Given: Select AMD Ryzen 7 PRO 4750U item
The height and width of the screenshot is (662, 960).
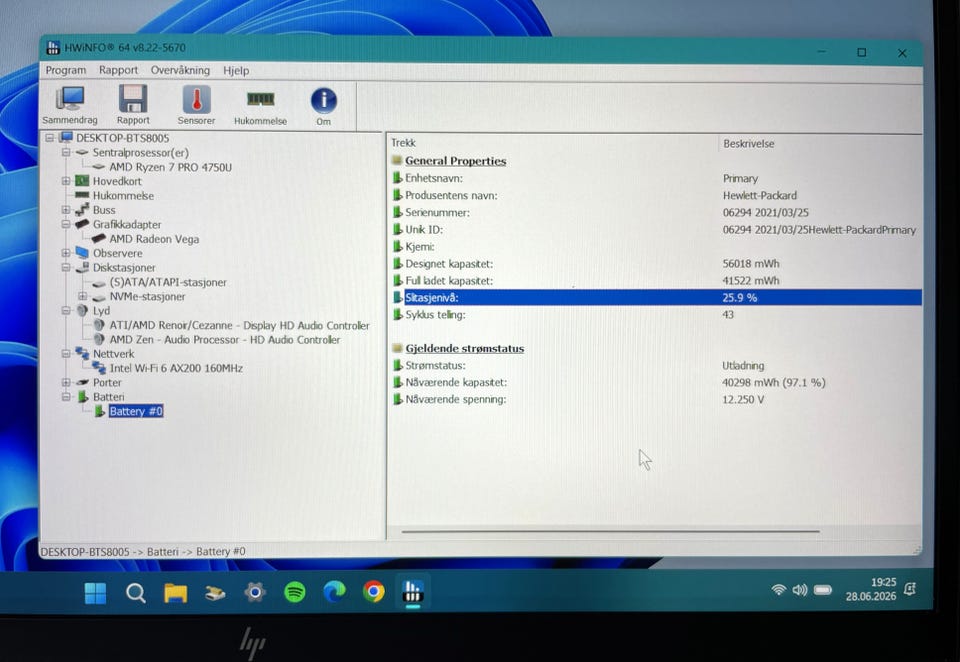Looking at the screenshot, I should point(170,167).
